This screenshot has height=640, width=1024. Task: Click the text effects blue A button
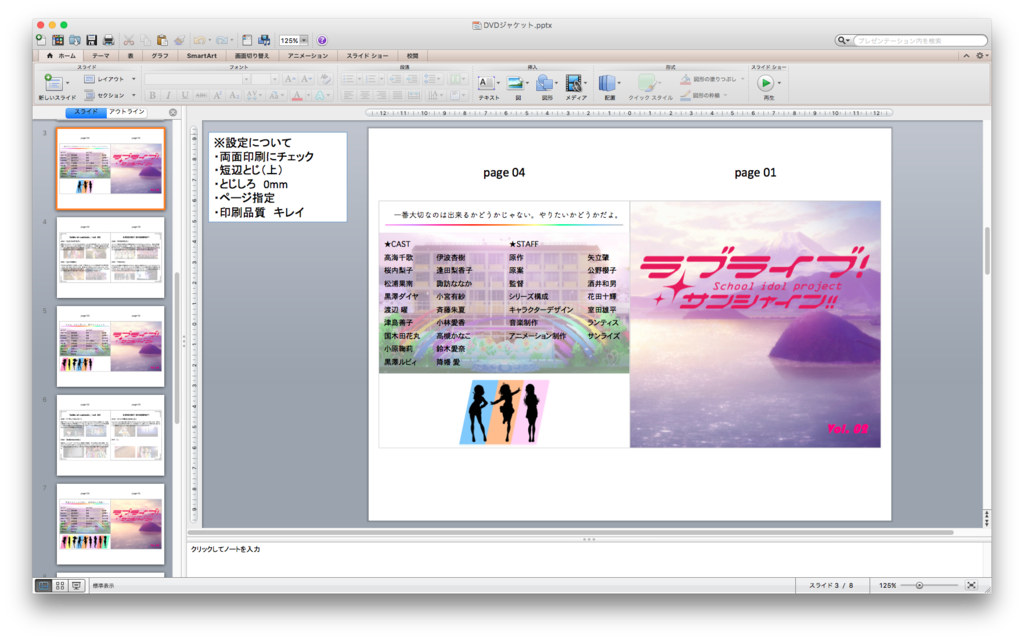319,95
